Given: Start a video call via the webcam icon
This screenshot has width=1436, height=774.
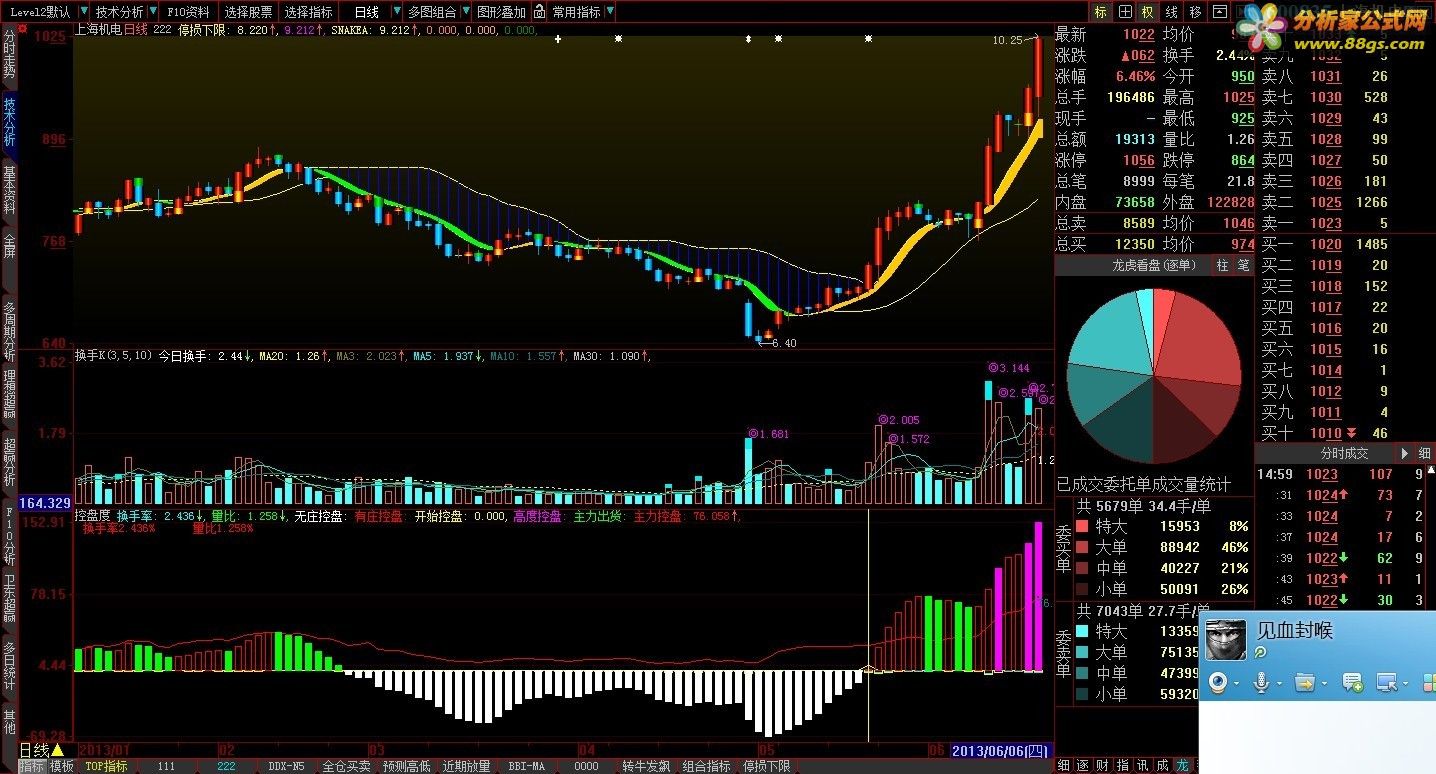Looking at the screenshot, I should click(x=1218, y=683).
